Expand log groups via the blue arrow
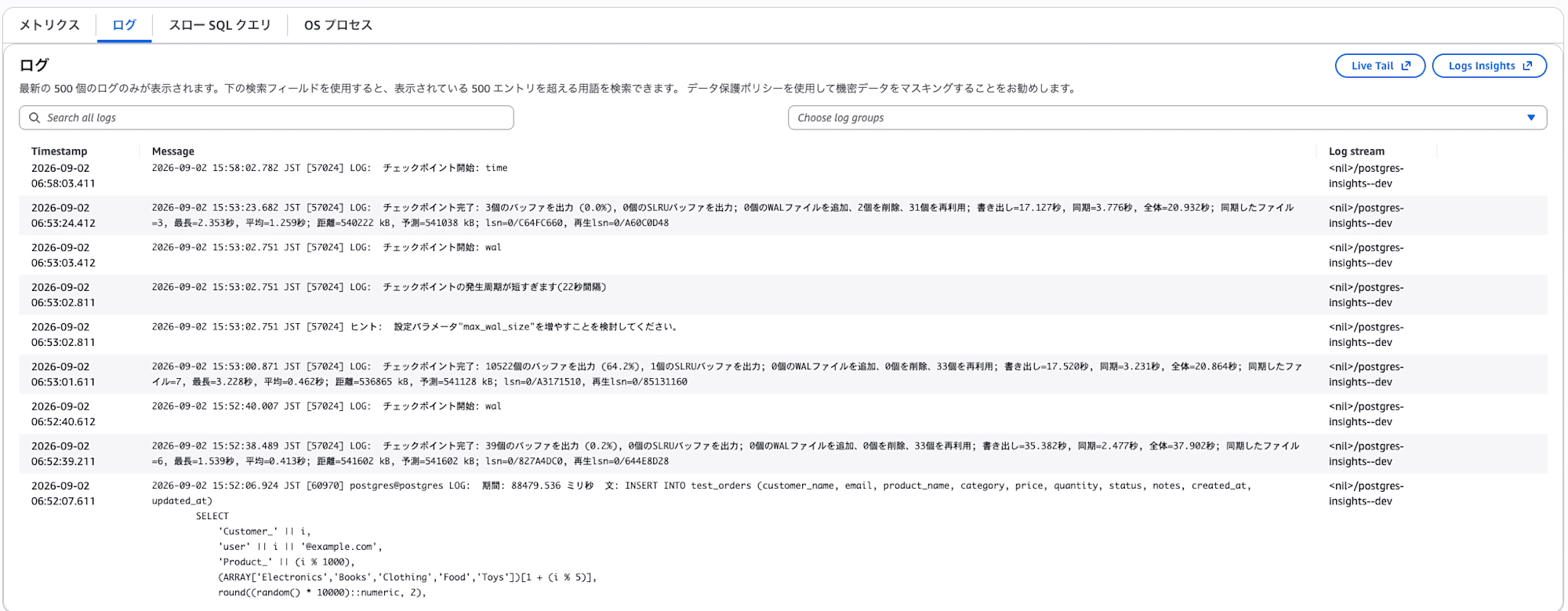Image resolution: width=1568 pixels, height=611 pixels. [1531, 118]
